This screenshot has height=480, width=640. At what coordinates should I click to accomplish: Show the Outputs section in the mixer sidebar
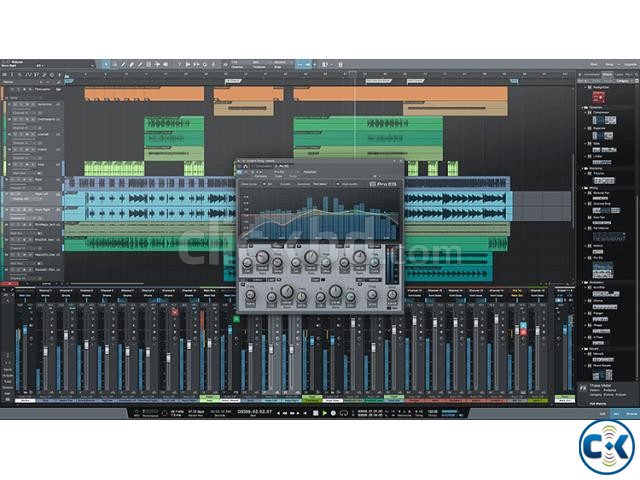point(7,375)
